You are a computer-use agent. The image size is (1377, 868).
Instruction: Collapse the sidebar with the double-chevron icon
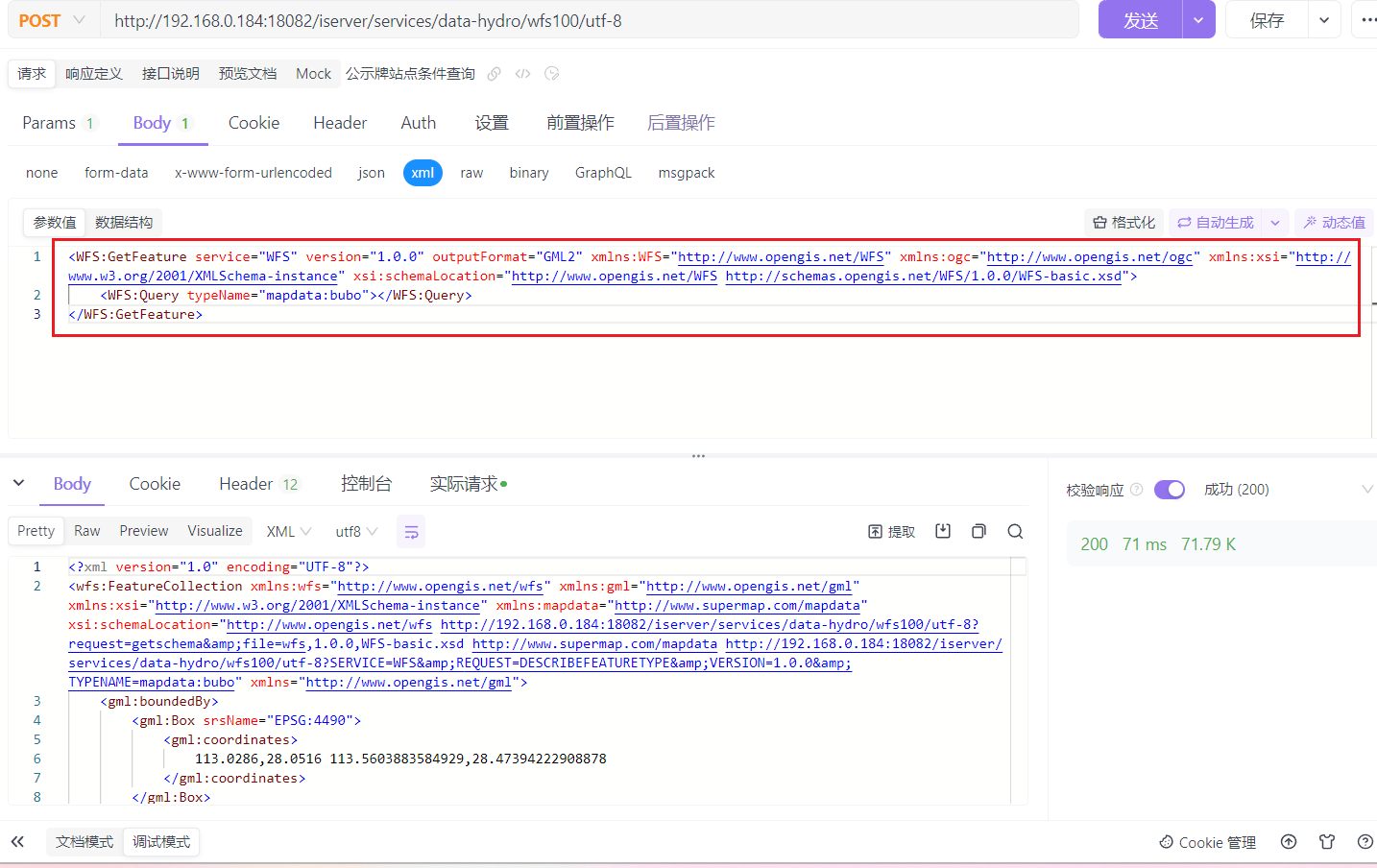(x=18, y=841)
